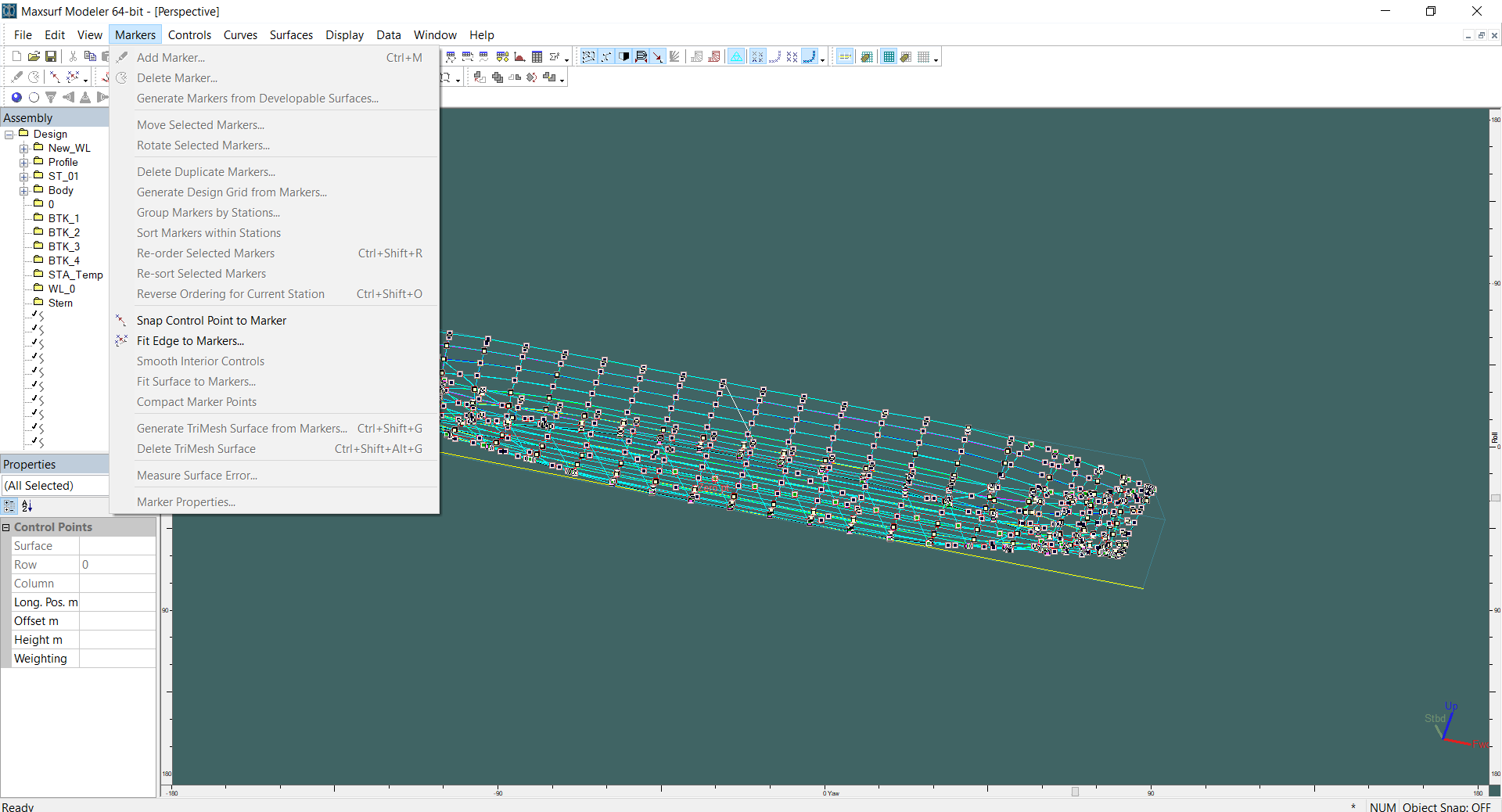Click the Open file folder icon
This screenshot has width=1502, height=812.
34,56
